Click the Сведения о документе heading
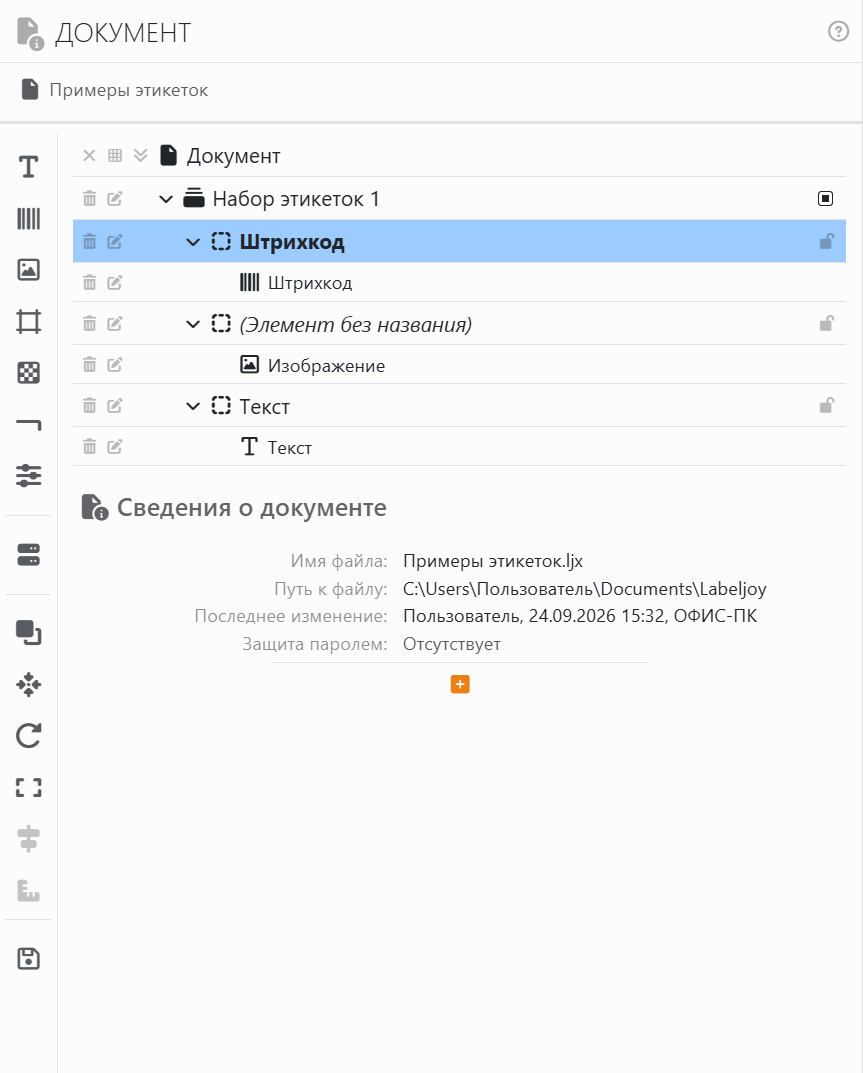Viewport: 863px width, 1073px height. tap(252, 508)
